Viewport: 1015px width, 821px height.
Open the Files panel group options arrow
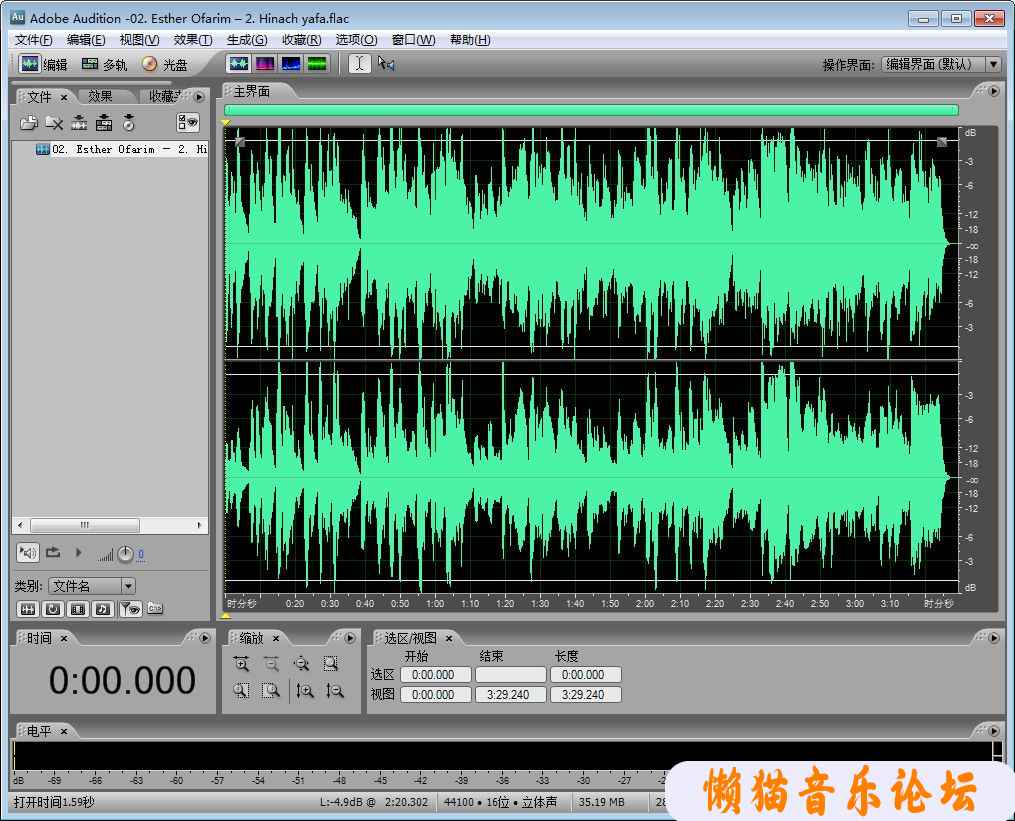(199, 97)
